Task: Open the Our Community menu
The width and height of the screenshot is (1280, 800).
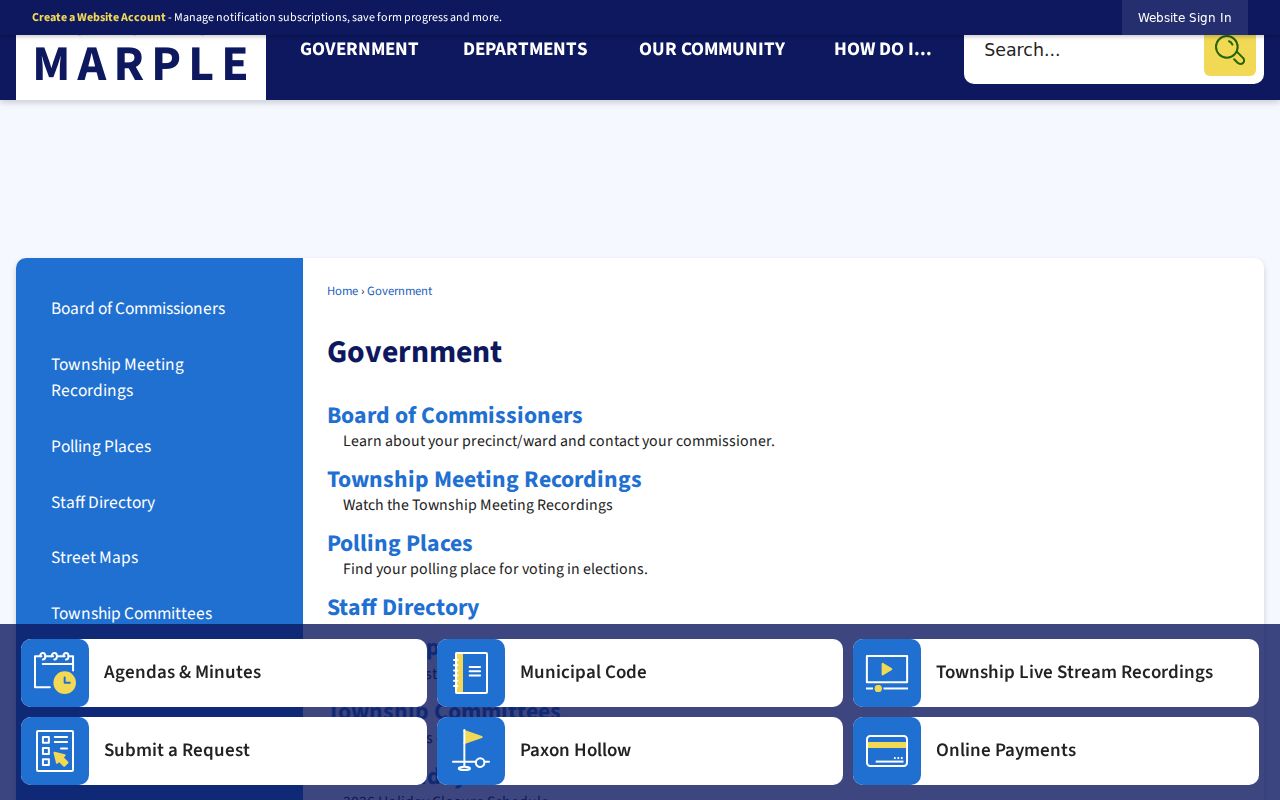Action: pyautogui.click(x=712, y=49)
